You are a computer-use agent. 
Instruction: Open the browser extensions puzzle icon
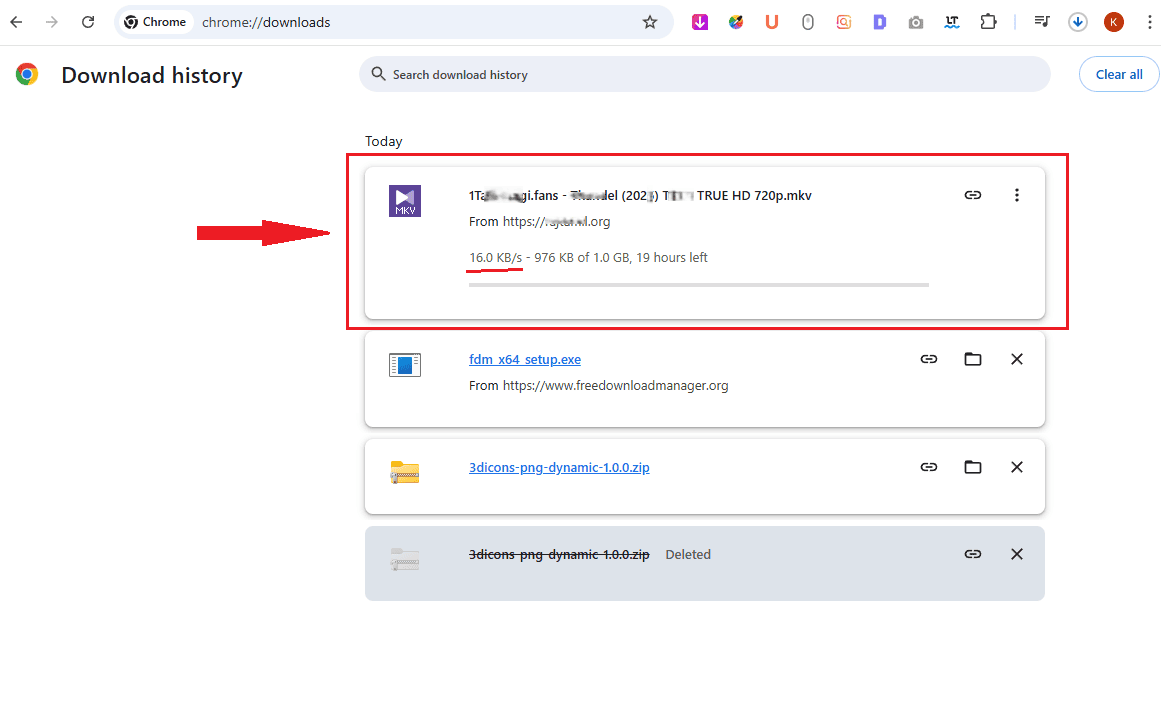pos(988,21)
